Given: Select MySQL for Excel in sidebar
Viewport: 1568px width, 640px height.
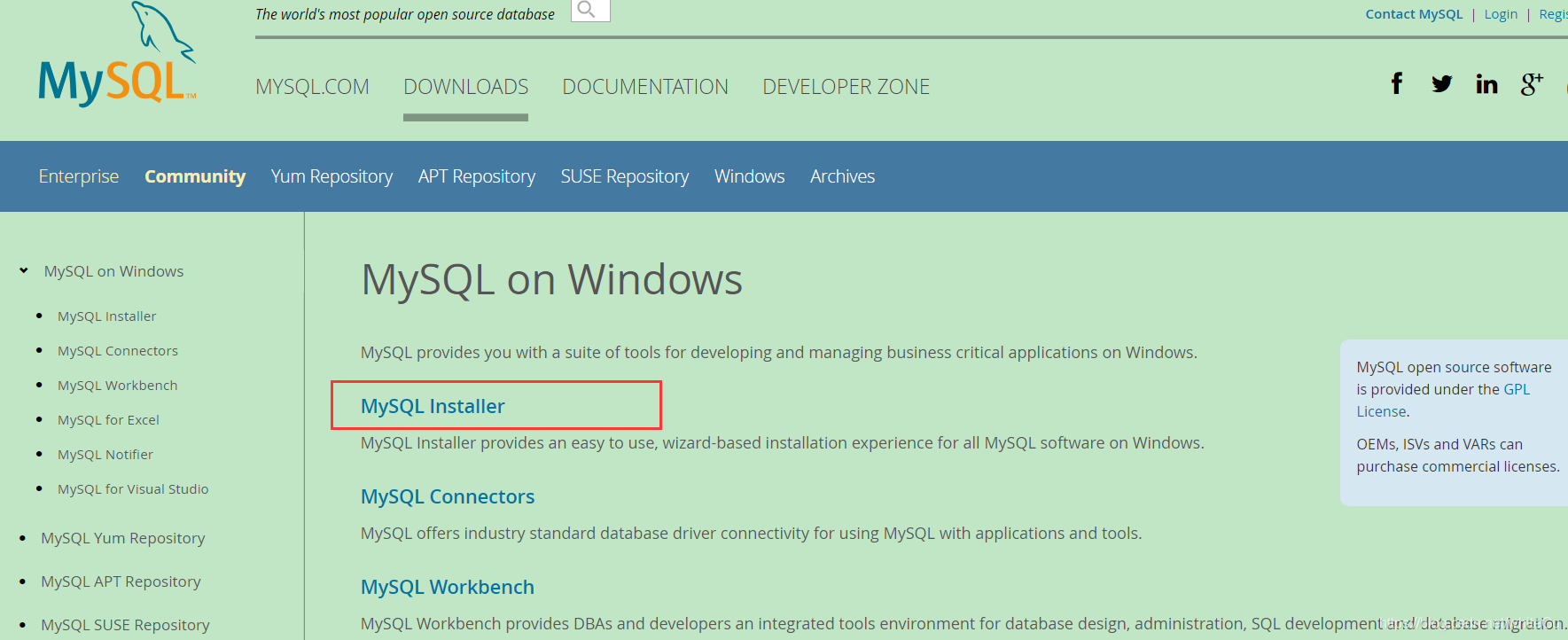Looking at the screenshot, I should tap(108, 419).
